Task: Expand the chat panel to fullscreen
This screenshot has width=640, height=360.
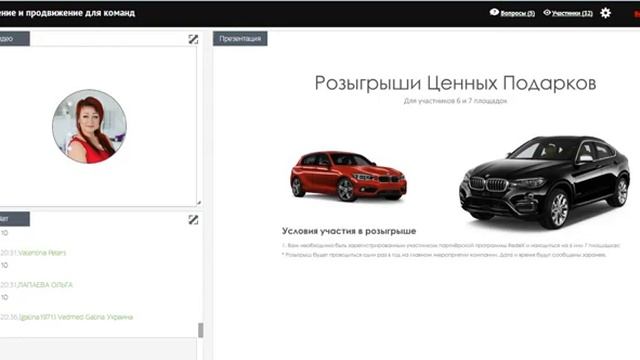Action: 193,220
